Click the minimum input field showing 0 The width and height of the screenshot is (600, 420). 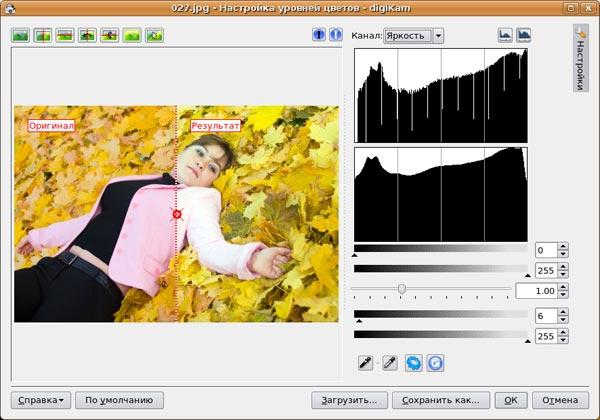point(546,250)
